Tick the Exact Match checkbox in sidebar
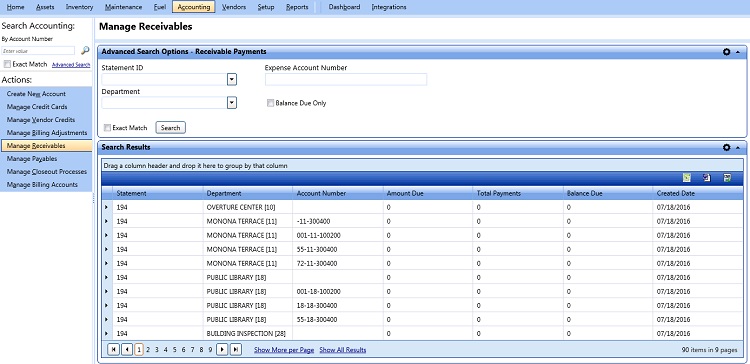Image resolution: width=750 pixels, height=364 pixels. [7, 64]
